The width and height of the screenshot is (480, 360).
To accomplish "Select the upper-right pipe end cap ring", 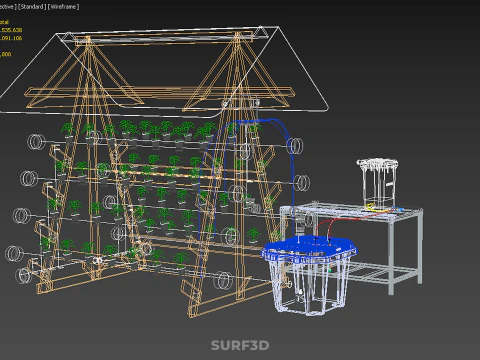I will (295, 146).
